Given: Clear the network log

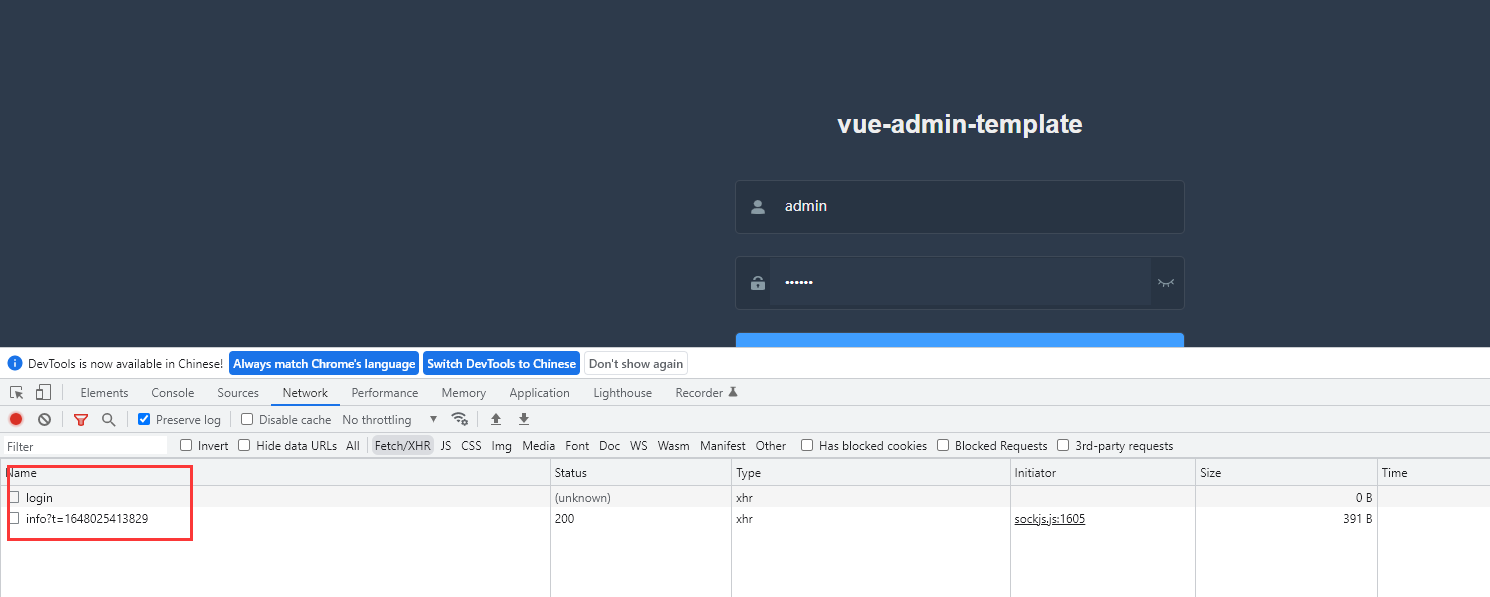Looking at the screenshot, I should tap(43, 419).
